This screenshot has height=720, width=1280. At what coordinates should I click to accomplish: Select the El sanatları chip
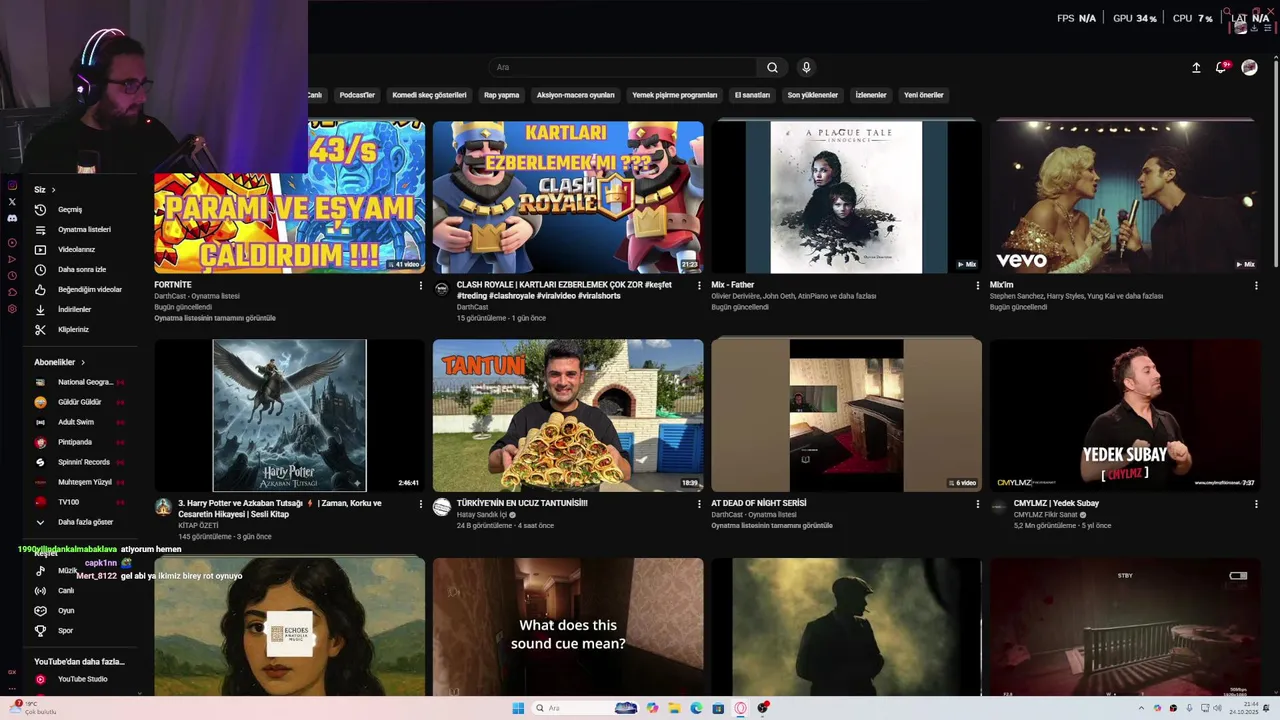[752, 95]
